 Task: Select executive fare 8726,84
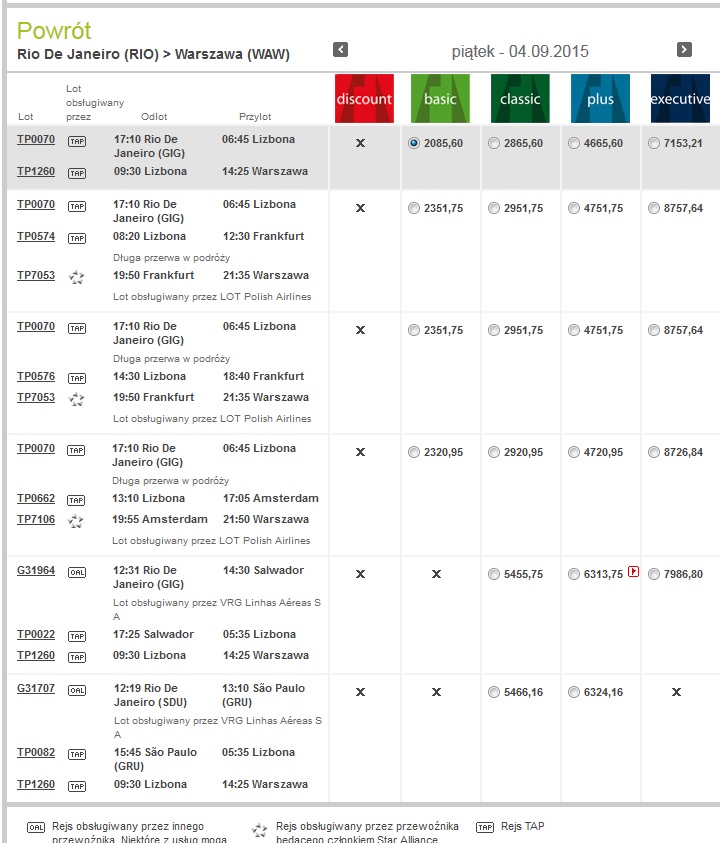pyautogui.click(x=654, y=452)
